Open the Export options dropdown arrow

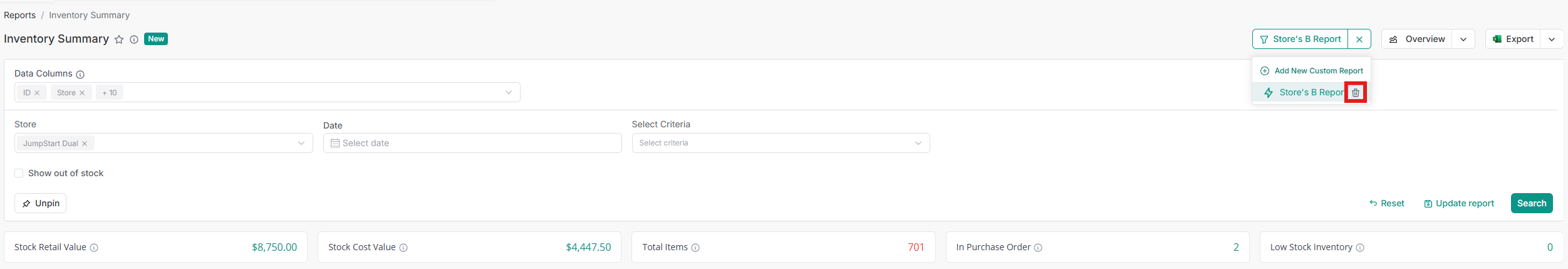[x=1552, y=40]
